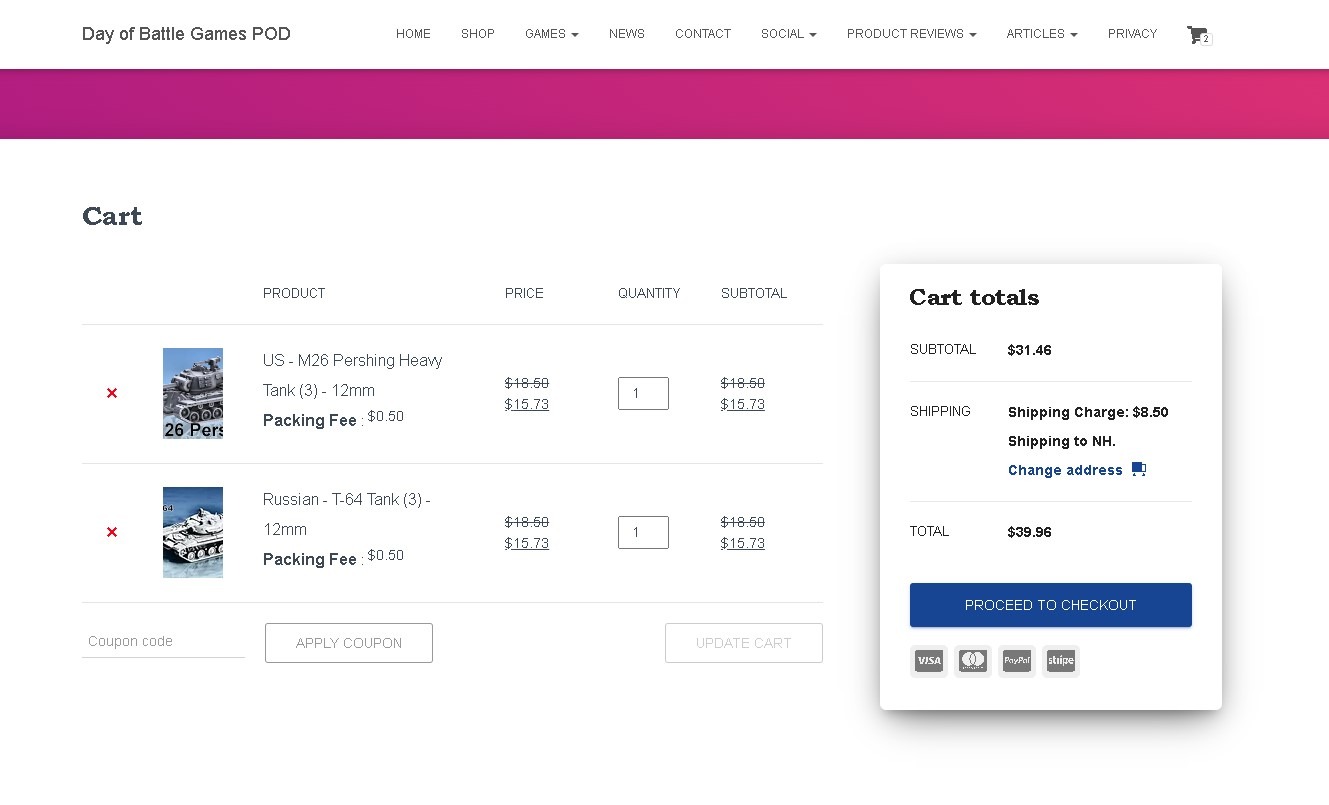Open the Contact page

tap(703, 34)
